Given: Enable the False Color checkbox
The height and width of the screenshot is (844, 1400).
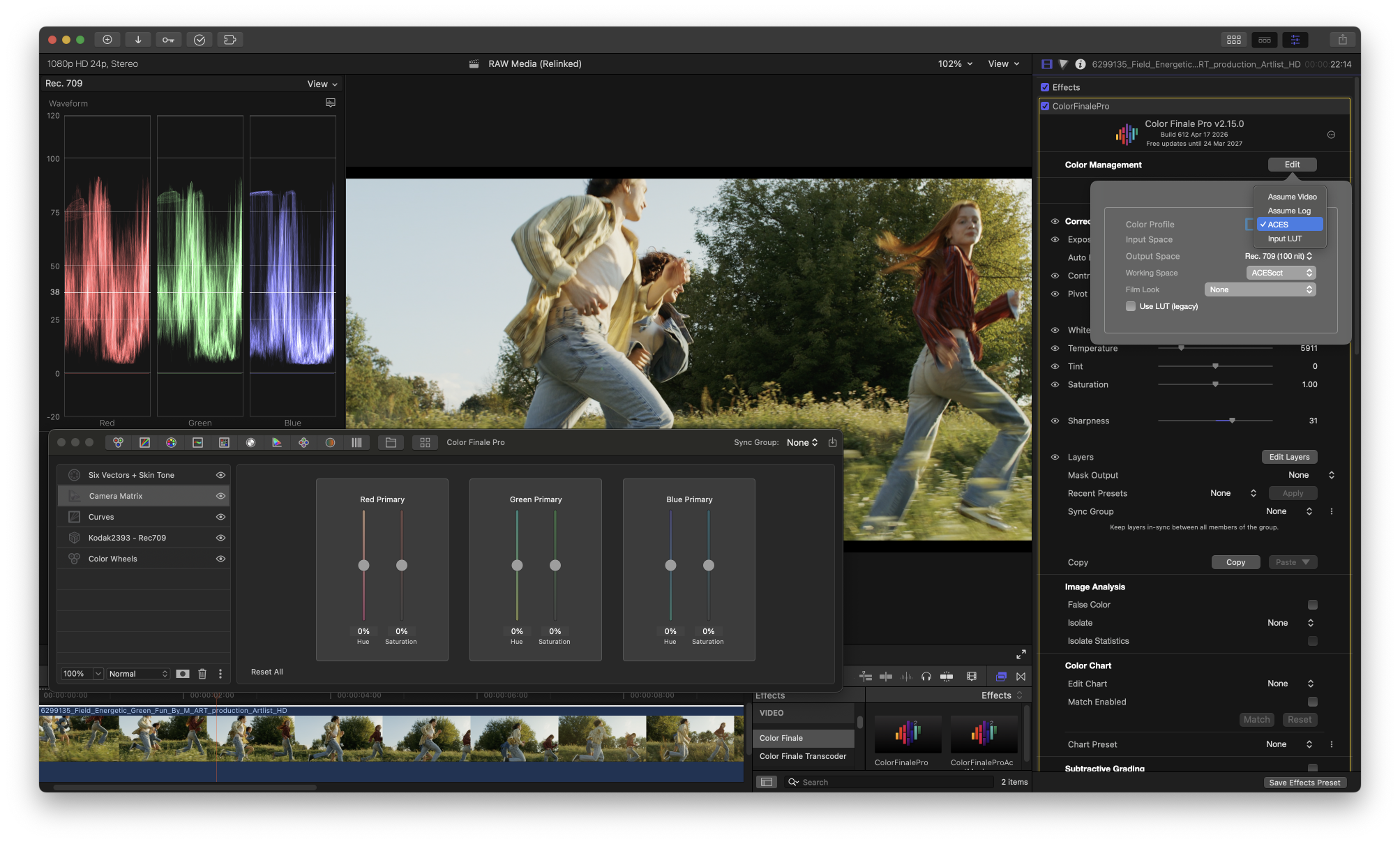Looking at the screenshot, I should 1312,605.
